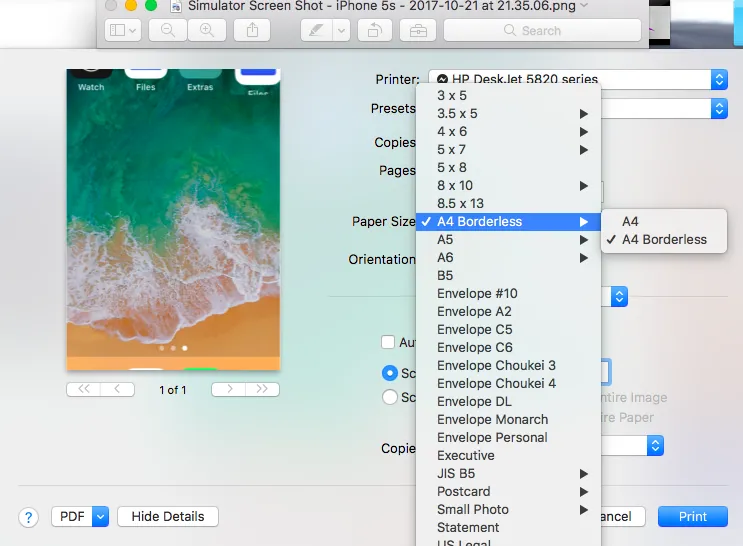
Task: Click the zoom in magnifier icon
Action: point(207,31)
